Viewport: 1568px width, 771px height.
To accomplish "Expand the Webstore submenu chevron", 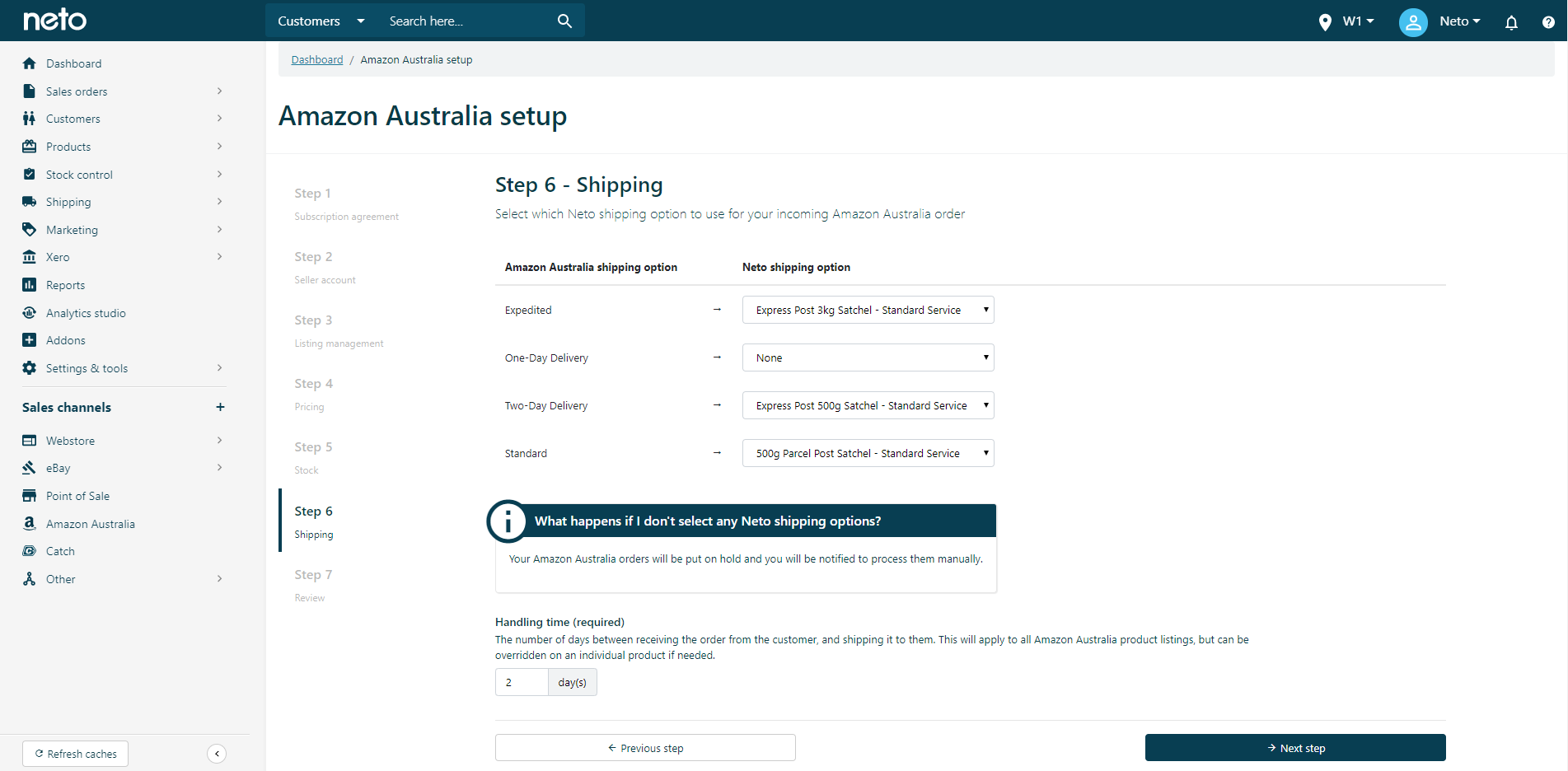I will coord(219,441).
